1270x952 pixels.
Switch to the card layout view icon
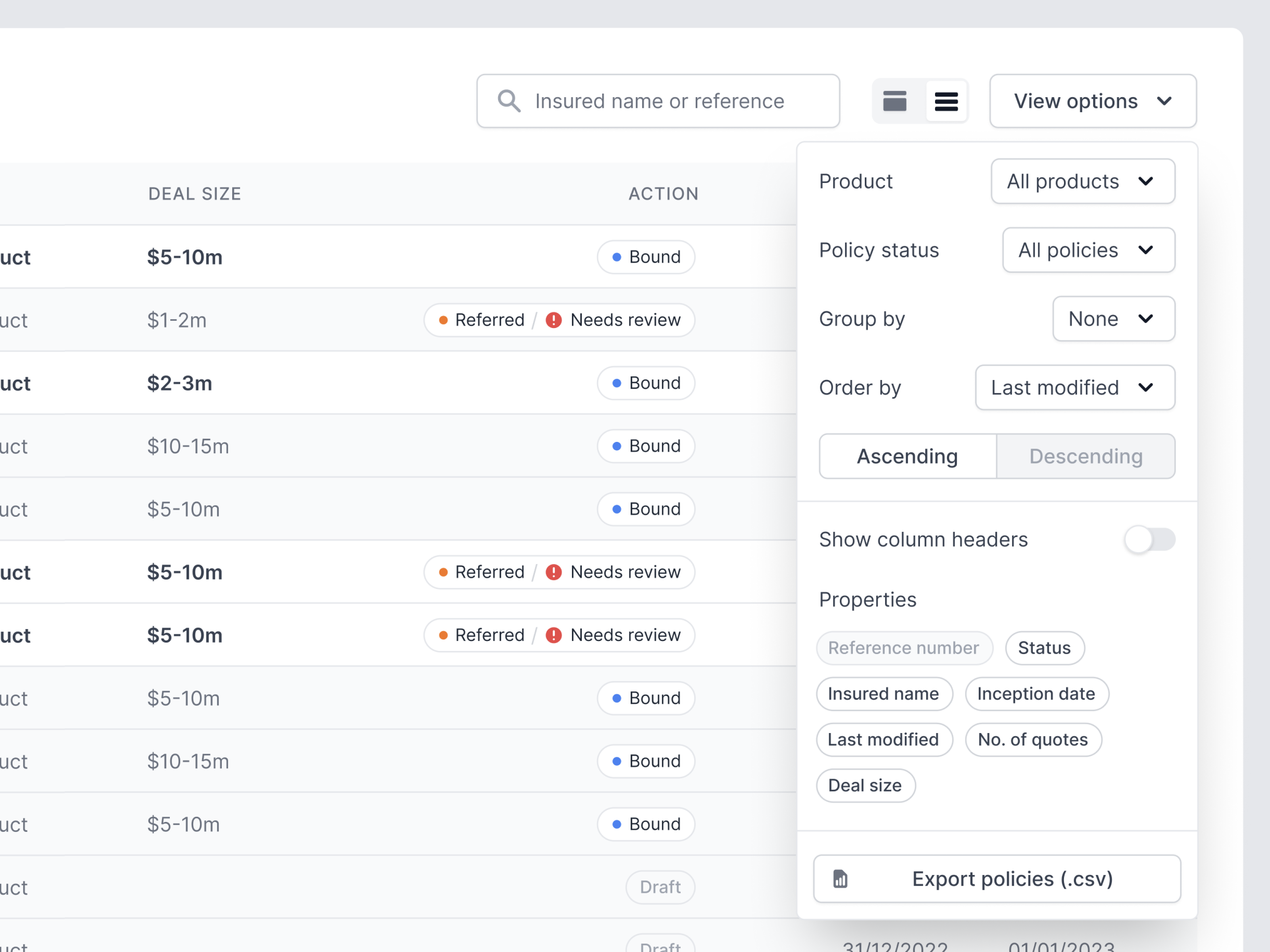point(895,101)
